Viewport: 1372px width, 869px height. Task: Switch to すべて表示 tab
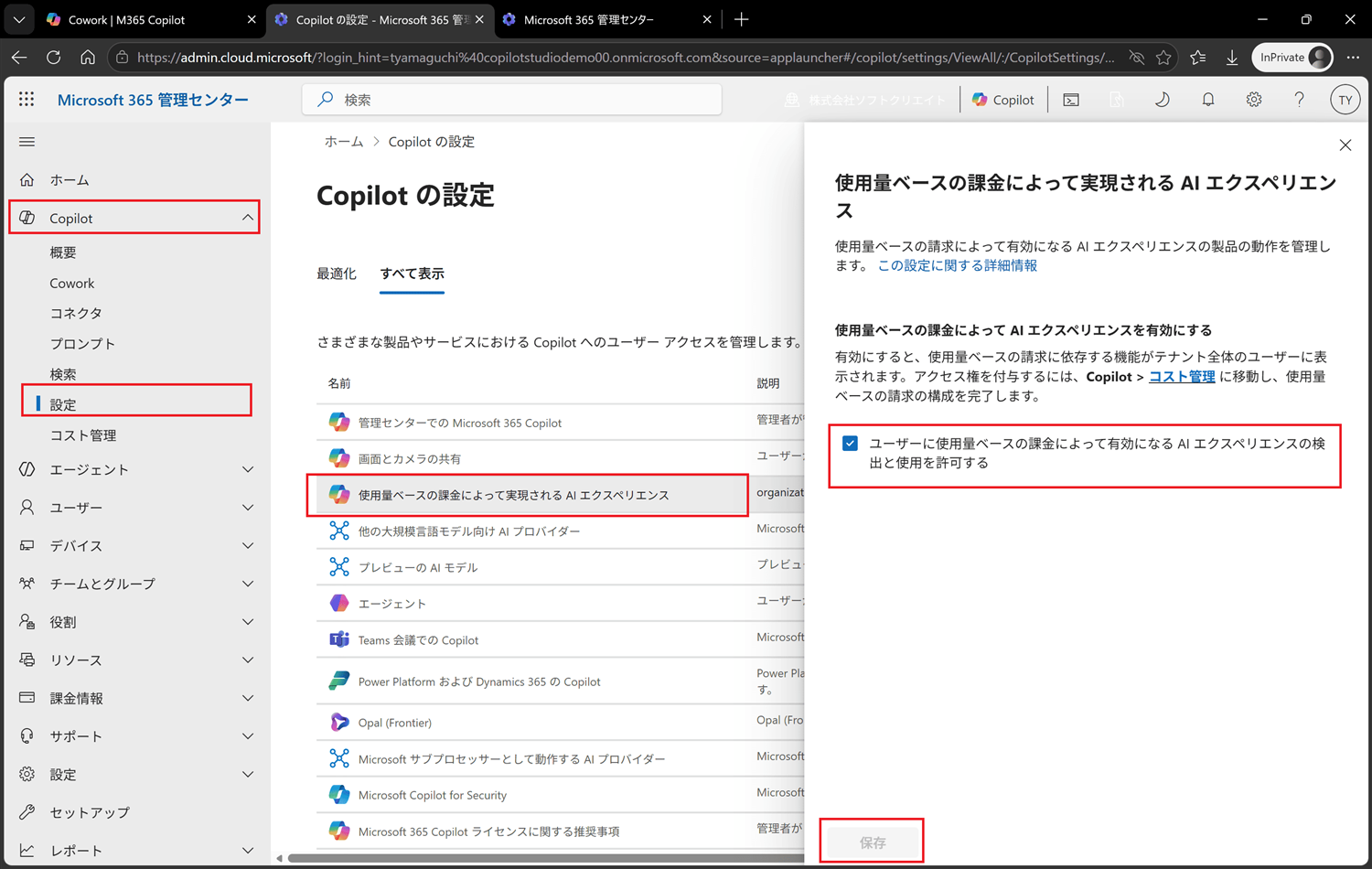413,274
